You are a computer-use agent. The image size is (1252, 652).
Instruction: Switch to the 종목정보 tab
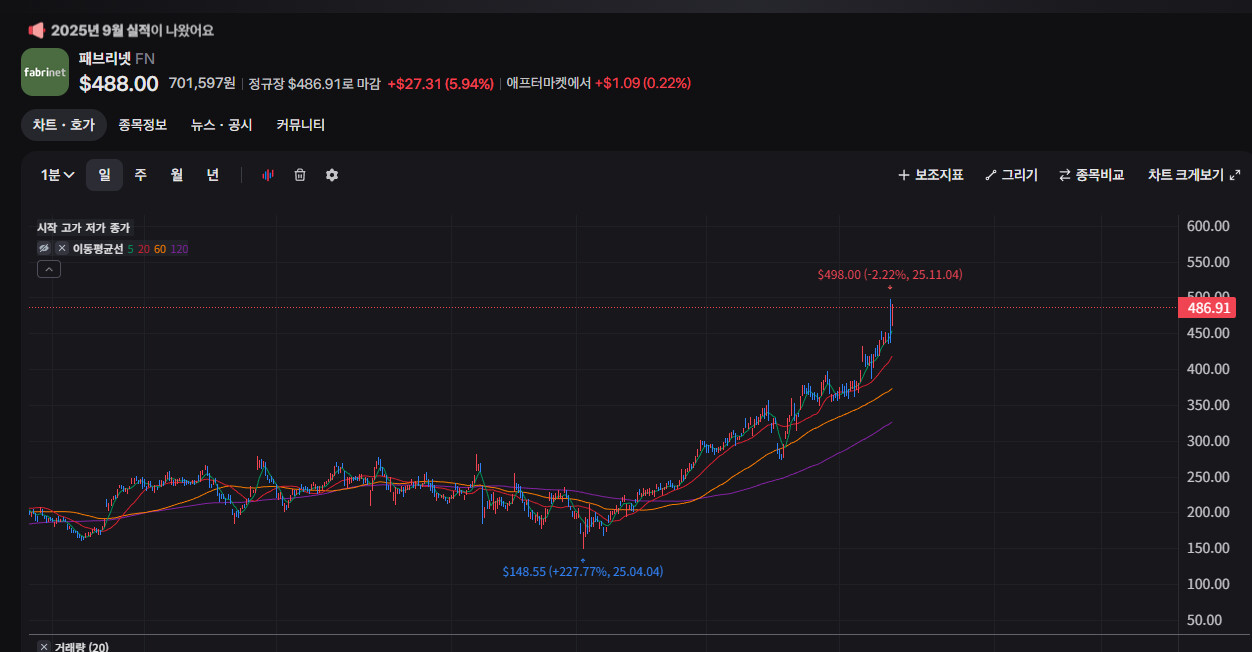(143, 125)
